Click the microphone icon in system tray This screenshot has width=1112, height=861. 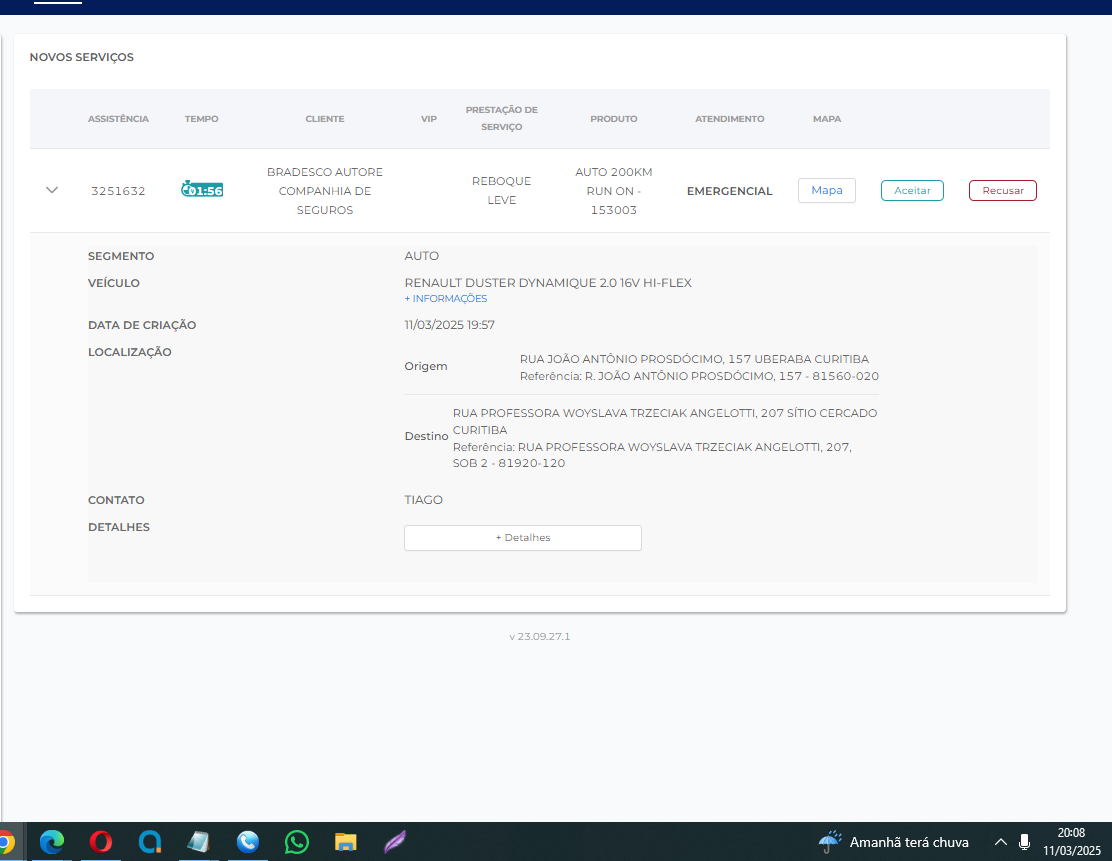(x=1024, y=842)
